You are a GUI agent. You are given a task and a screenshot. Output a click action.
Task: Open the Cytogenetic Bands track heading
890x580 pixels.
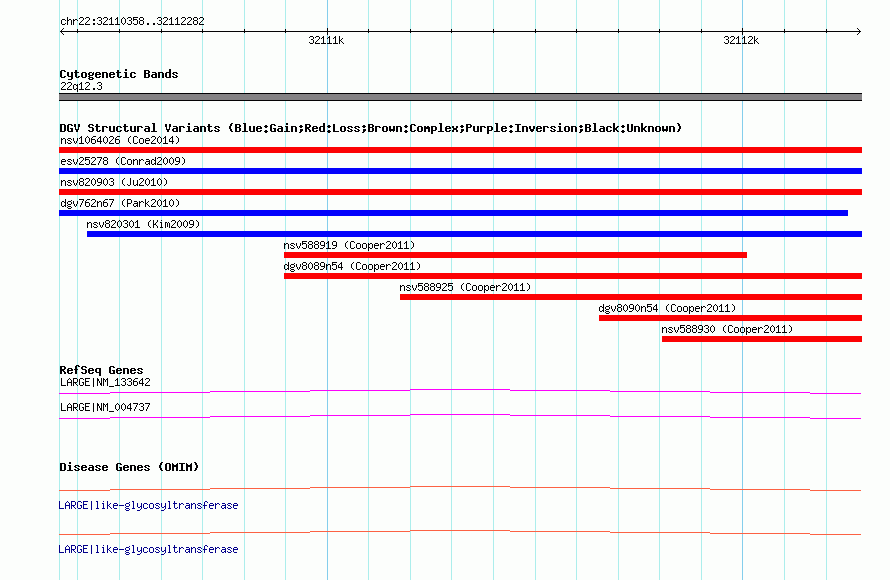pos(119,74)
